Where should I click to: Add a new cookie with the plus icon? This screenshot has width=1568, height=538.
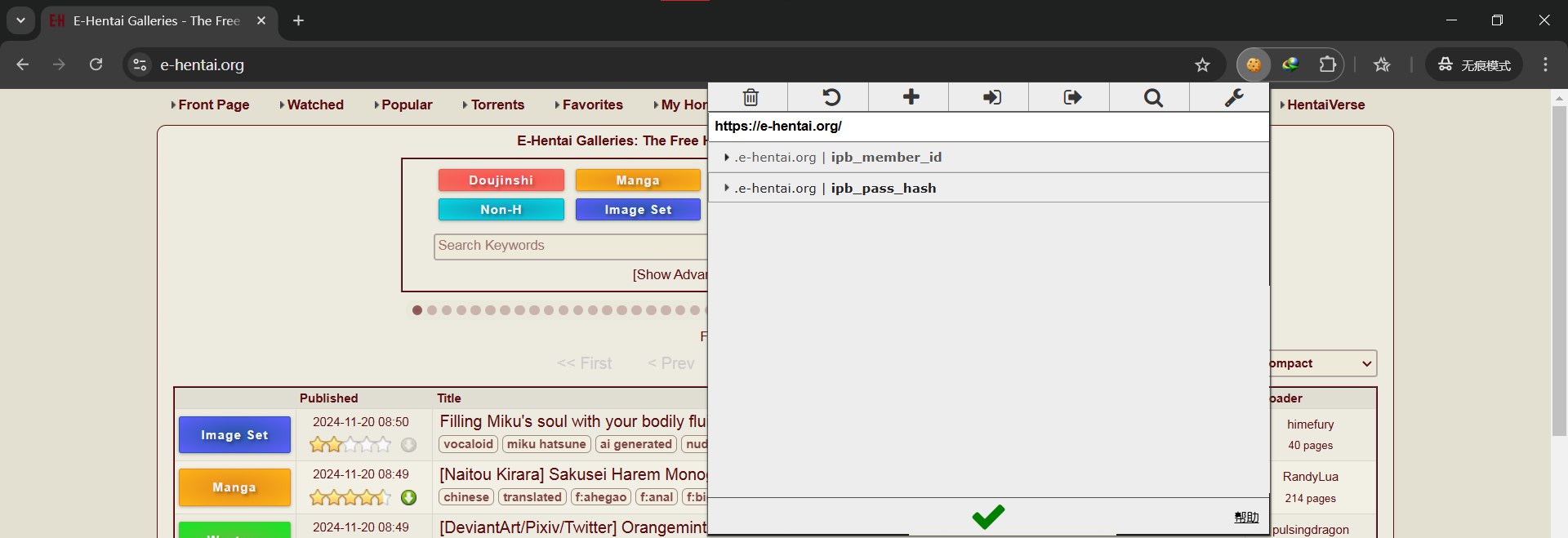911,97
